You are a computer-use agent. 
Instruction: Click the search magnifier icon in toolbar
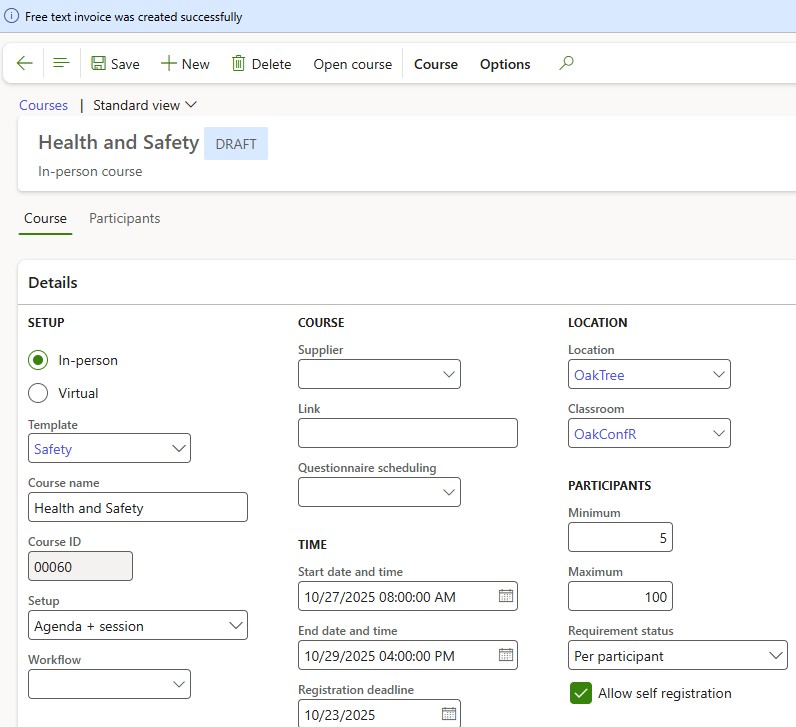coord(567,63)
